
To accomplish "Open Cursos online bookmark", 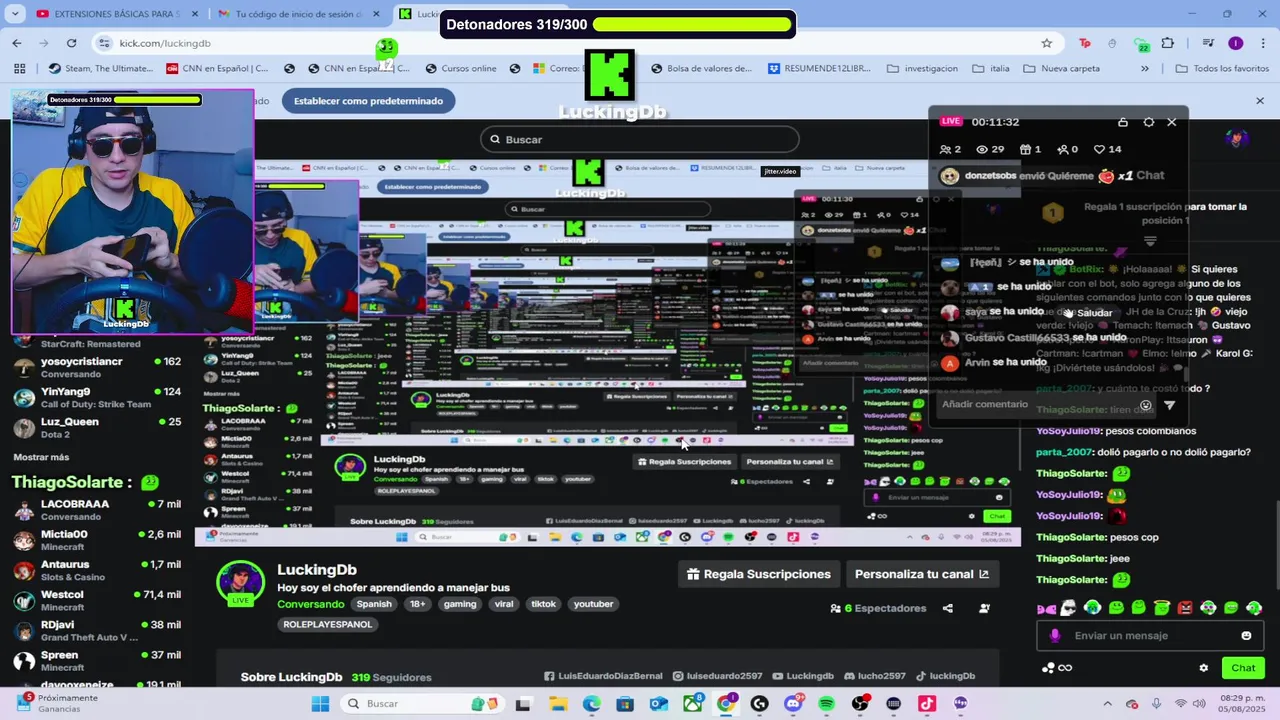I will [x=461, y=69].
